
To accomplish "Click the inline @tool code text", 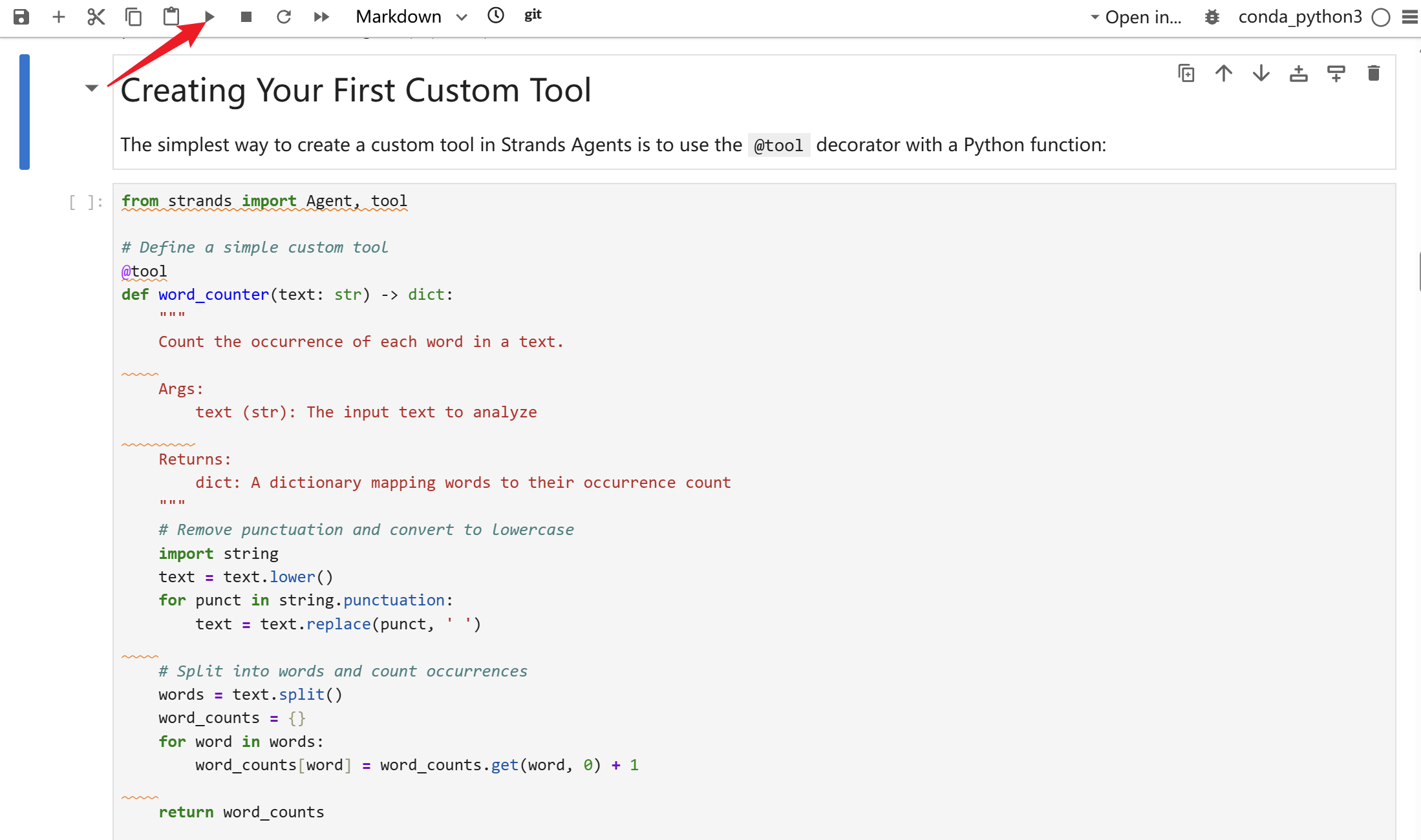I will click(778, 145).
